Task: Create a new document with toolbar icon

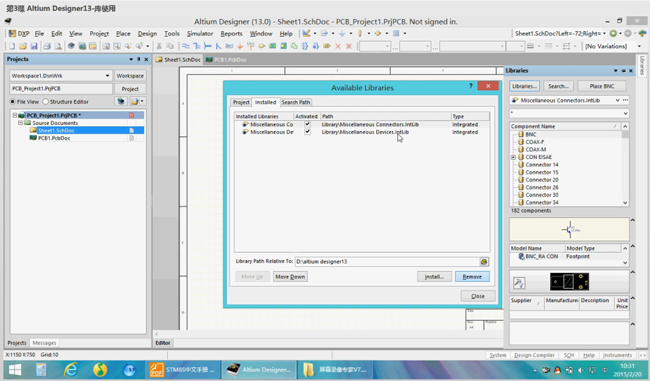Action: click(x=12, y=46)
